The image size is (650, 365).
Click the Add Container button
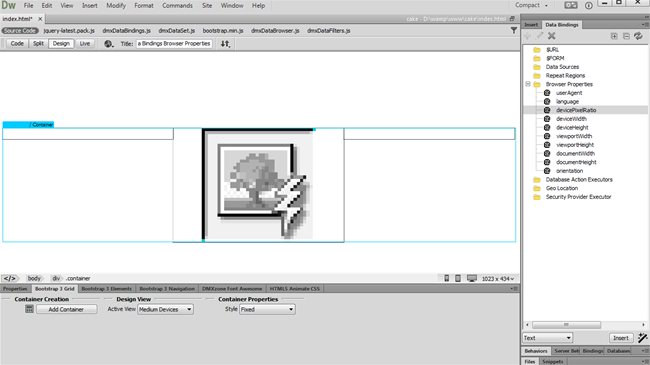(66, 309)
